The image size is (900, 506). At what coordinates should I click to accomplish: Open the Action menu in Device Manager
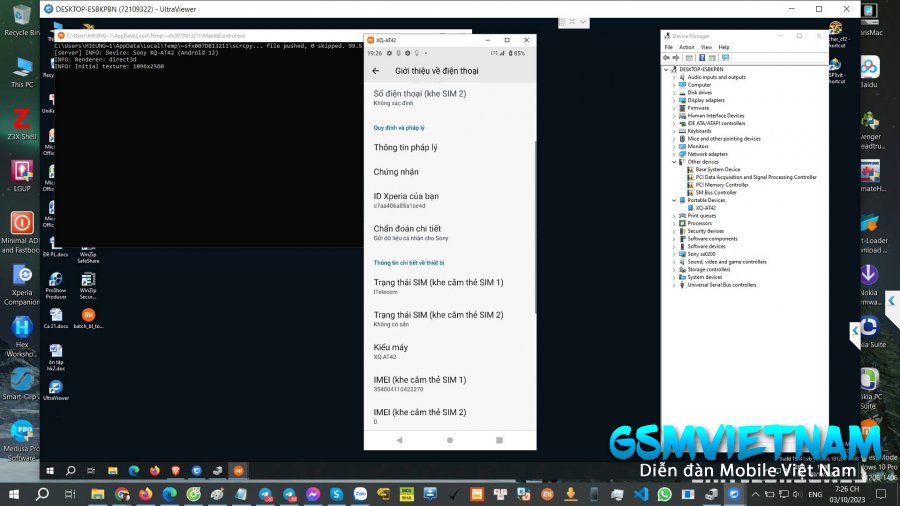coord(686,47)
